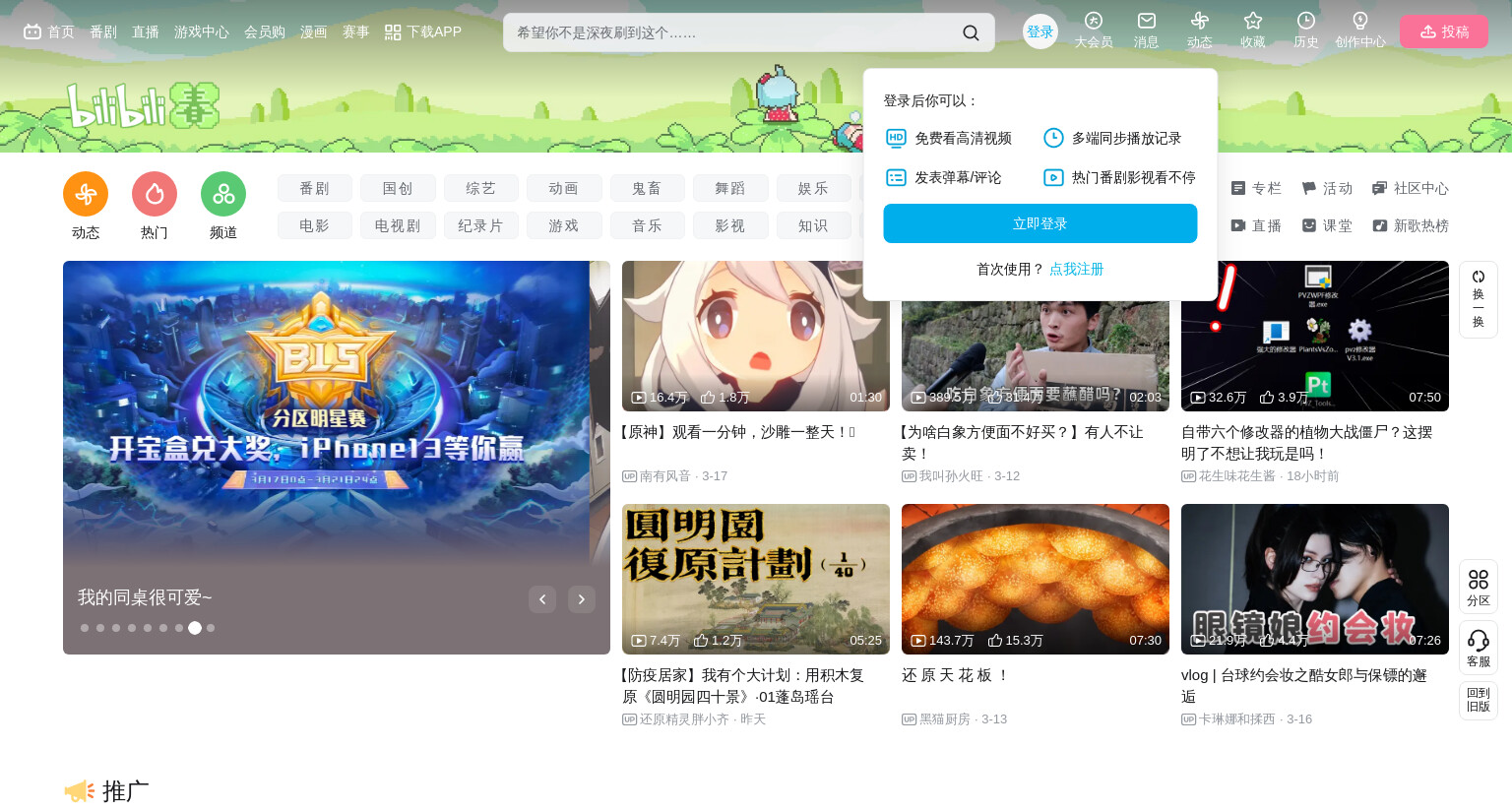1512x811 pixels.
Task: Select the 舞蹈 category tag
Action: click(x=730, y=188)
